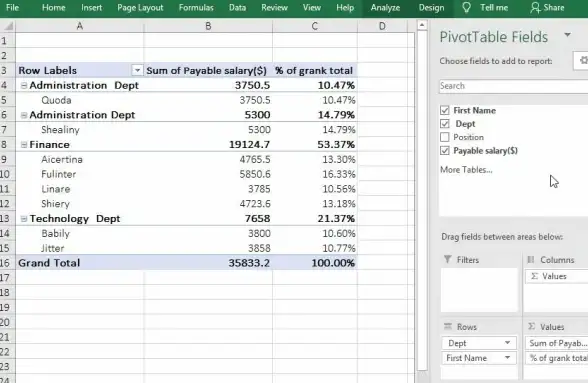Click the Tell me lightbulb icon

point(466,8)
